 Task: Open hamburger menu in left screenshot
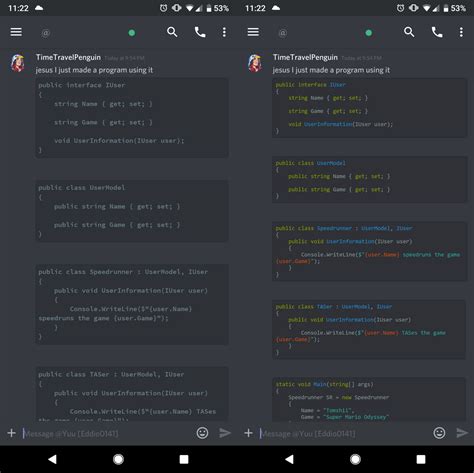[x=16, y=32]
